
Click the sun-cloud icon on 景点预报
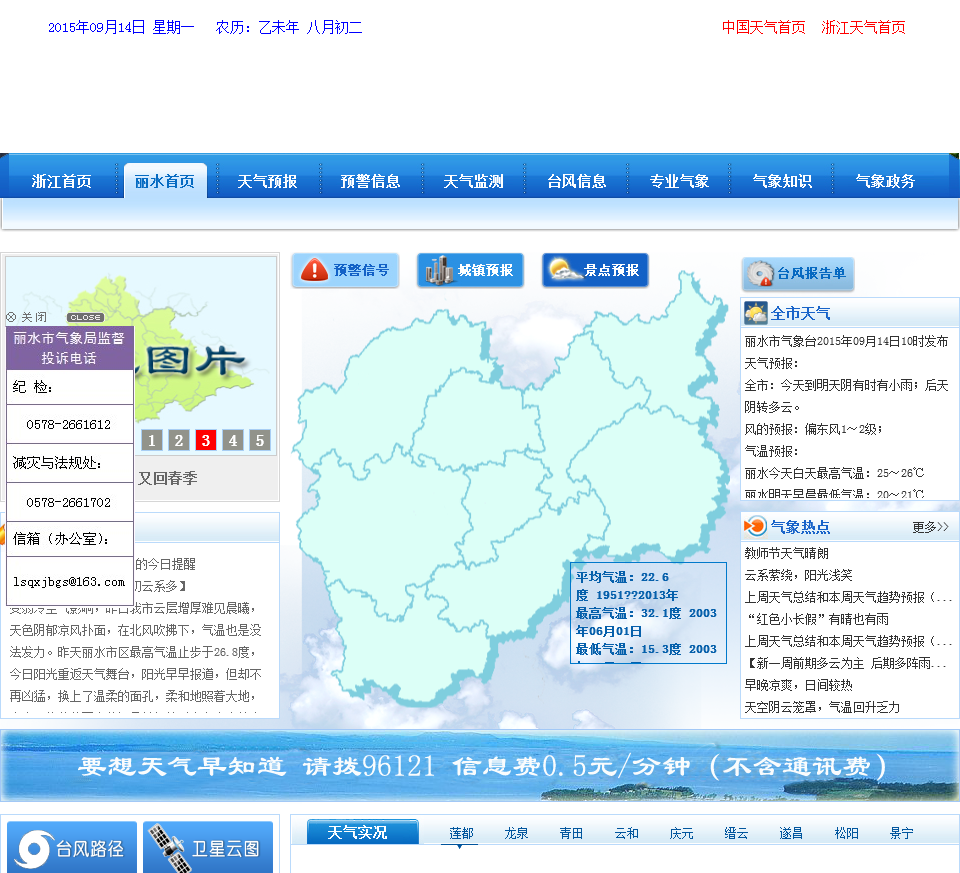[564, 269]
